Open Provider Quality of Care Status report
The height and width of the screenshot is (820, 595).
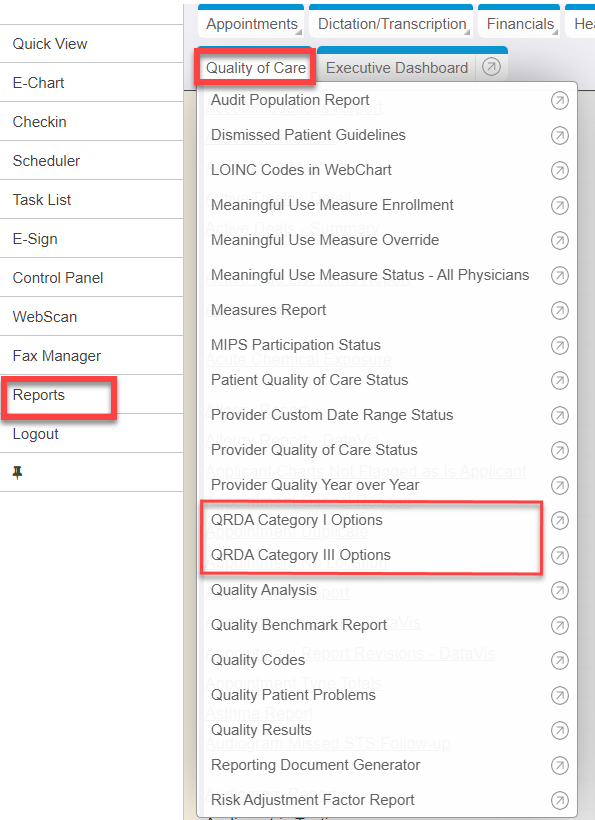pyautogui.click(x=314, y=450)
